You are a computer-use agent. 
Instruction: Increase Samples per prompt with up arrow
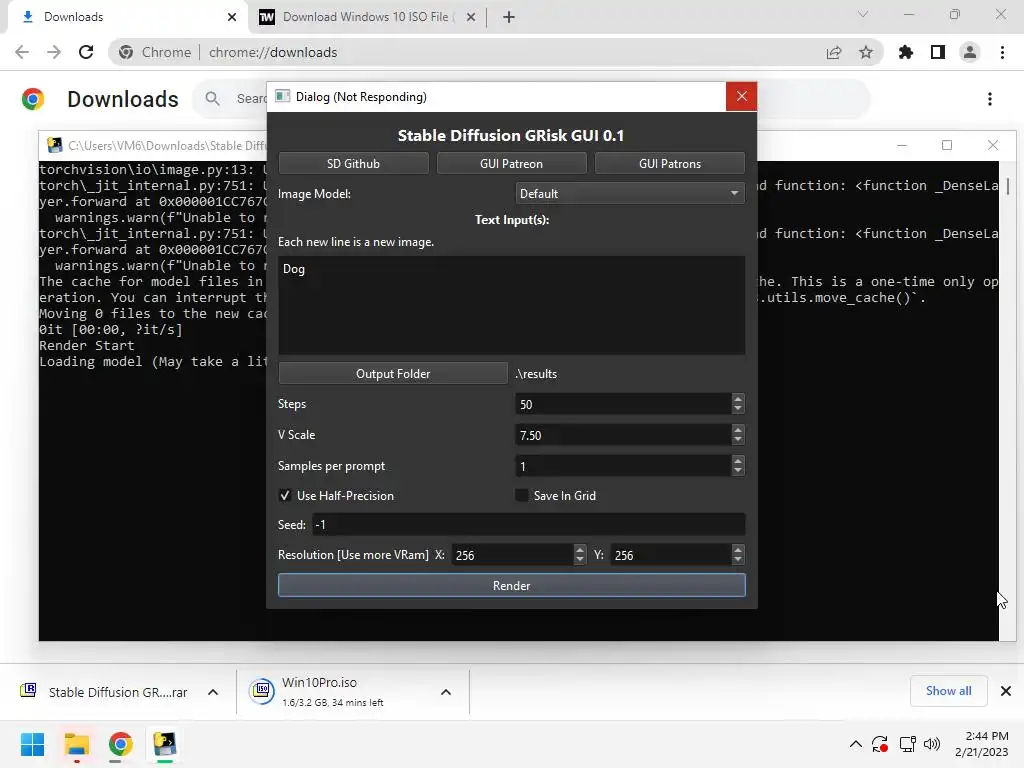738,460
